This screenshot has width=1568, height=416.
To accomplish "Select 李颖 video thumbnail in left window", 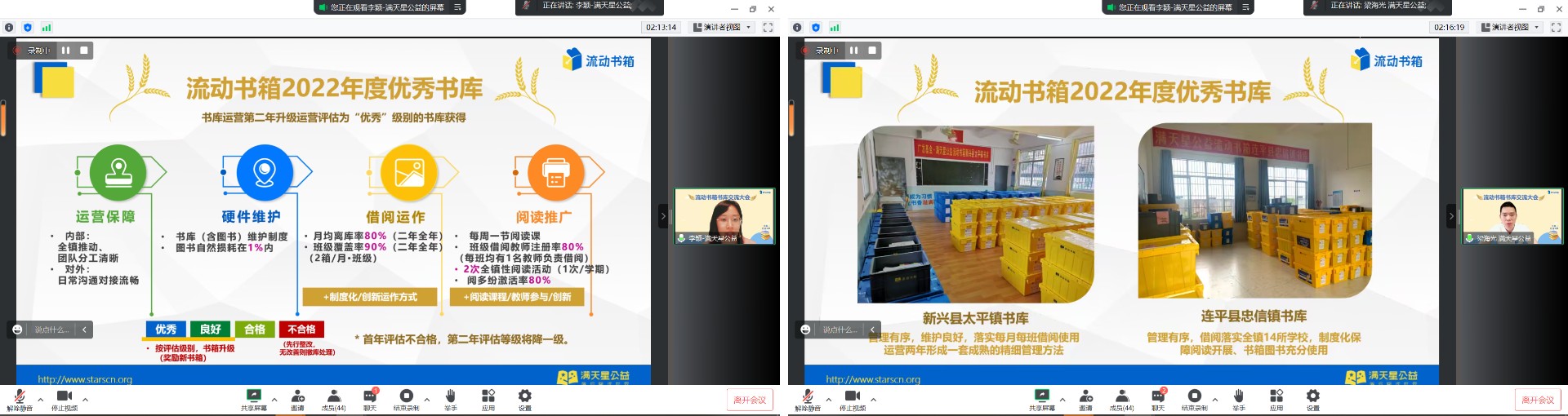I will [724, 216].
